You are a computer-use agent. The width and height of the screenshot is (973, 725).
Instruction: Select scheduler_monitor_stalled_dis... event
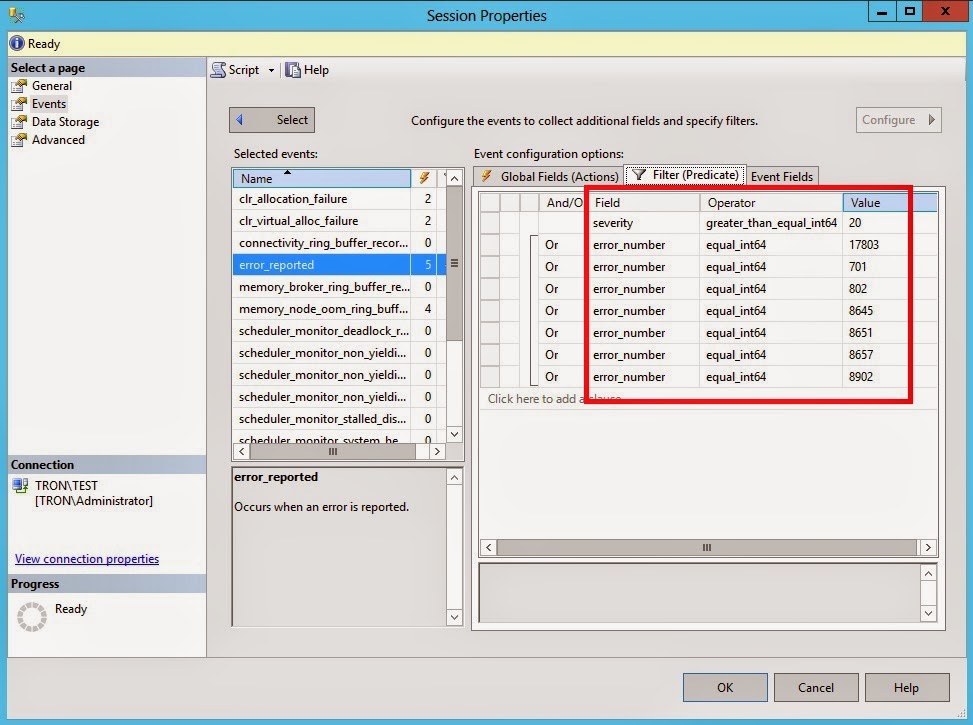point(321,418)
